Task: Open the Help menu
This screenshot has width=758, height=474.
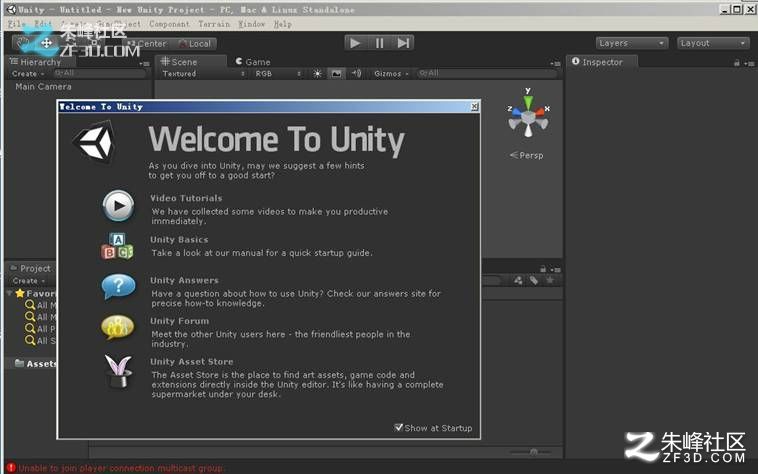Action: click(282, 24)
